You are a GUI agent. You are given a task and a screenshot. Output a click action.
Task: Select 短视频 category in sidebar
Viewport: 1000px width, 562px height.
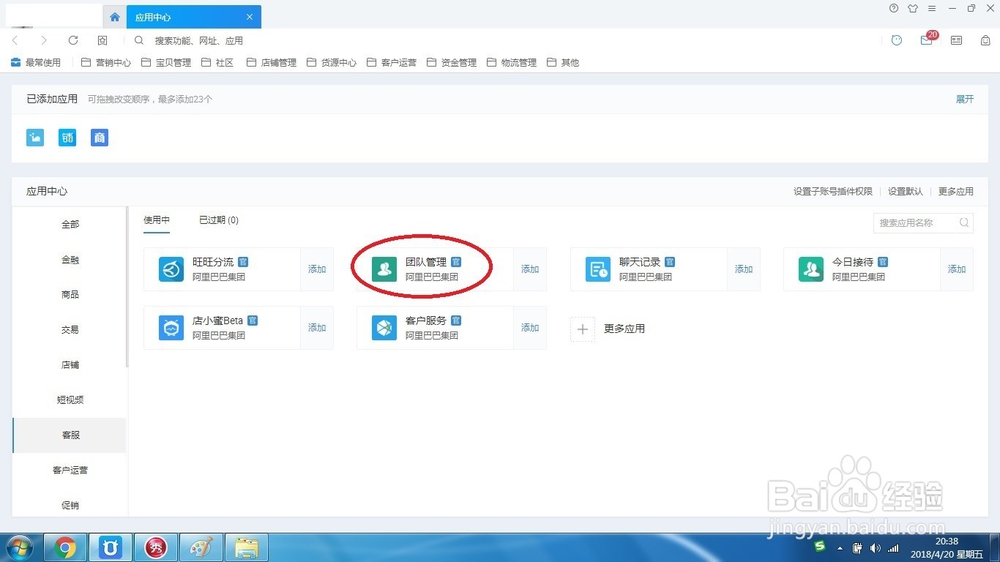[x=70, y=400]
